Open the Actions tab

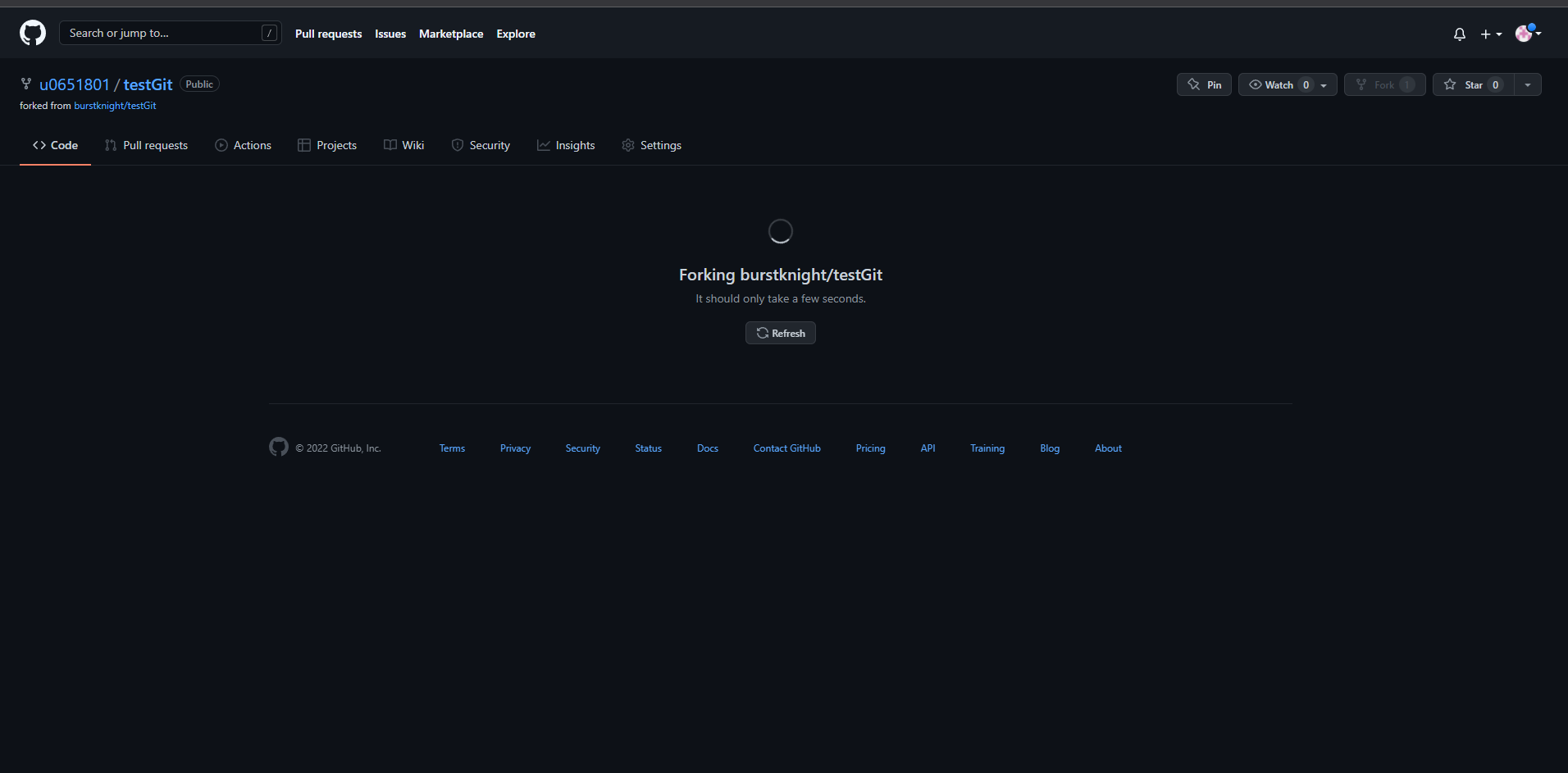(x=243, y=145)
